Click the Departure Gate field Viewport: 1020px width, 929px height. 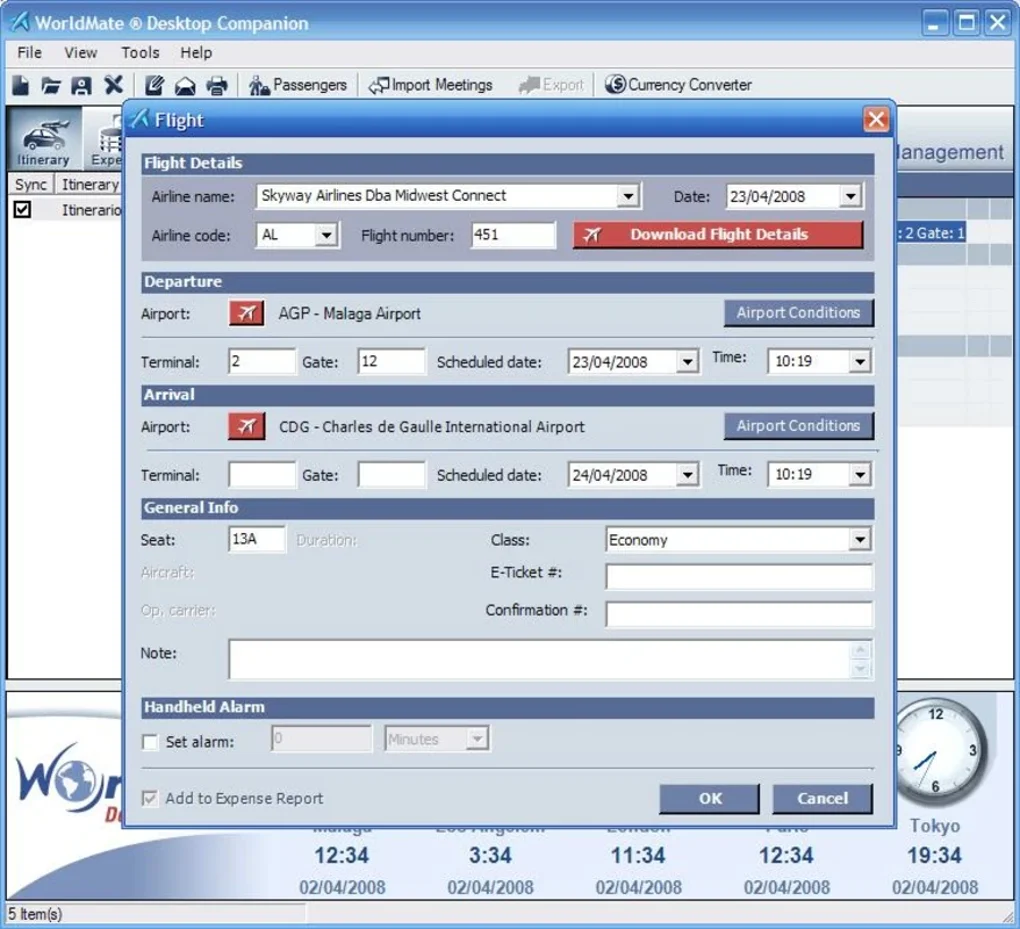coord(392,361)
